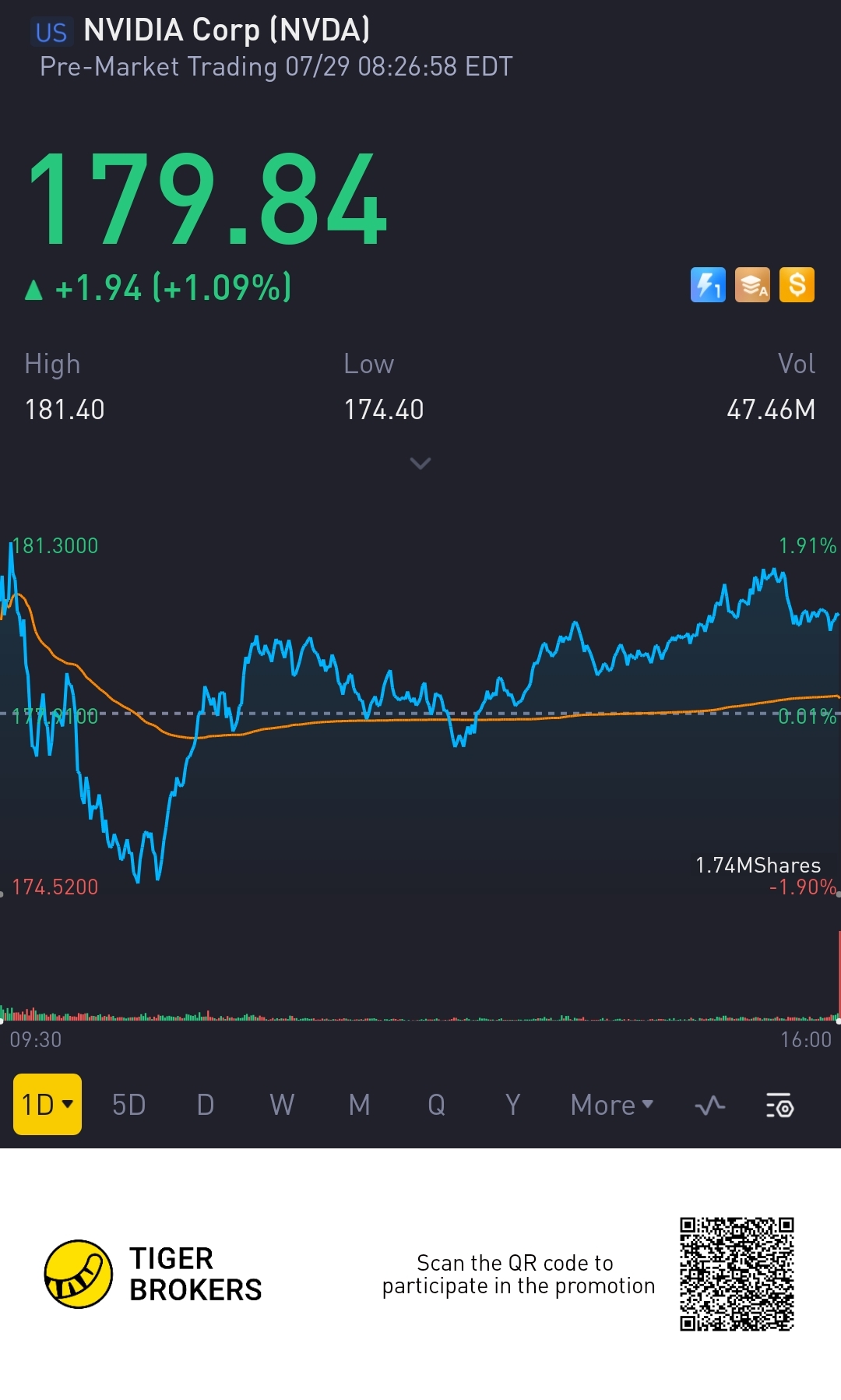
Task: Open the More timeframes dropdown
Action: [x=612, y=1105]
